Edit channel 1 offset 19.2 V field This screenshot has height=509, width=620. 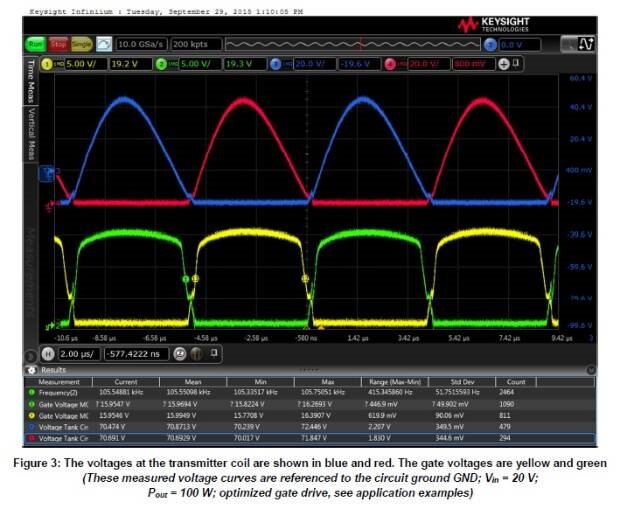[x=130, y=64]
